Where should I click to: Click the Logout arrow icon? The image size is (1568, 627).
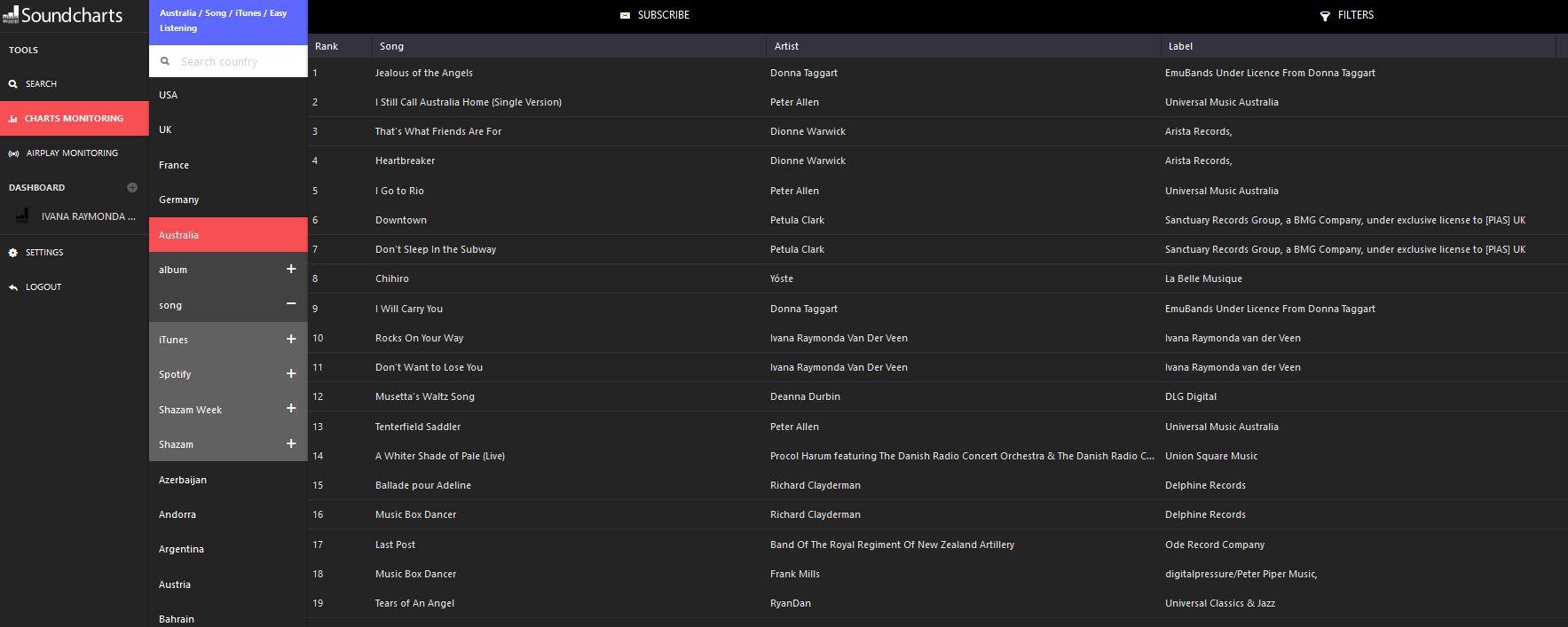pos(12,287)
